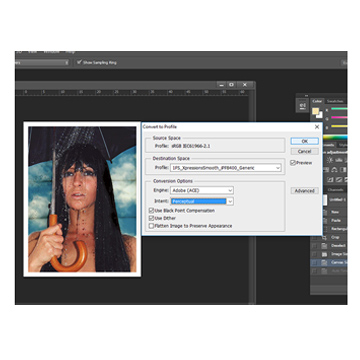Switch to the Swatches panel tab
Screen dimensions: 360x360
(335, 101)
